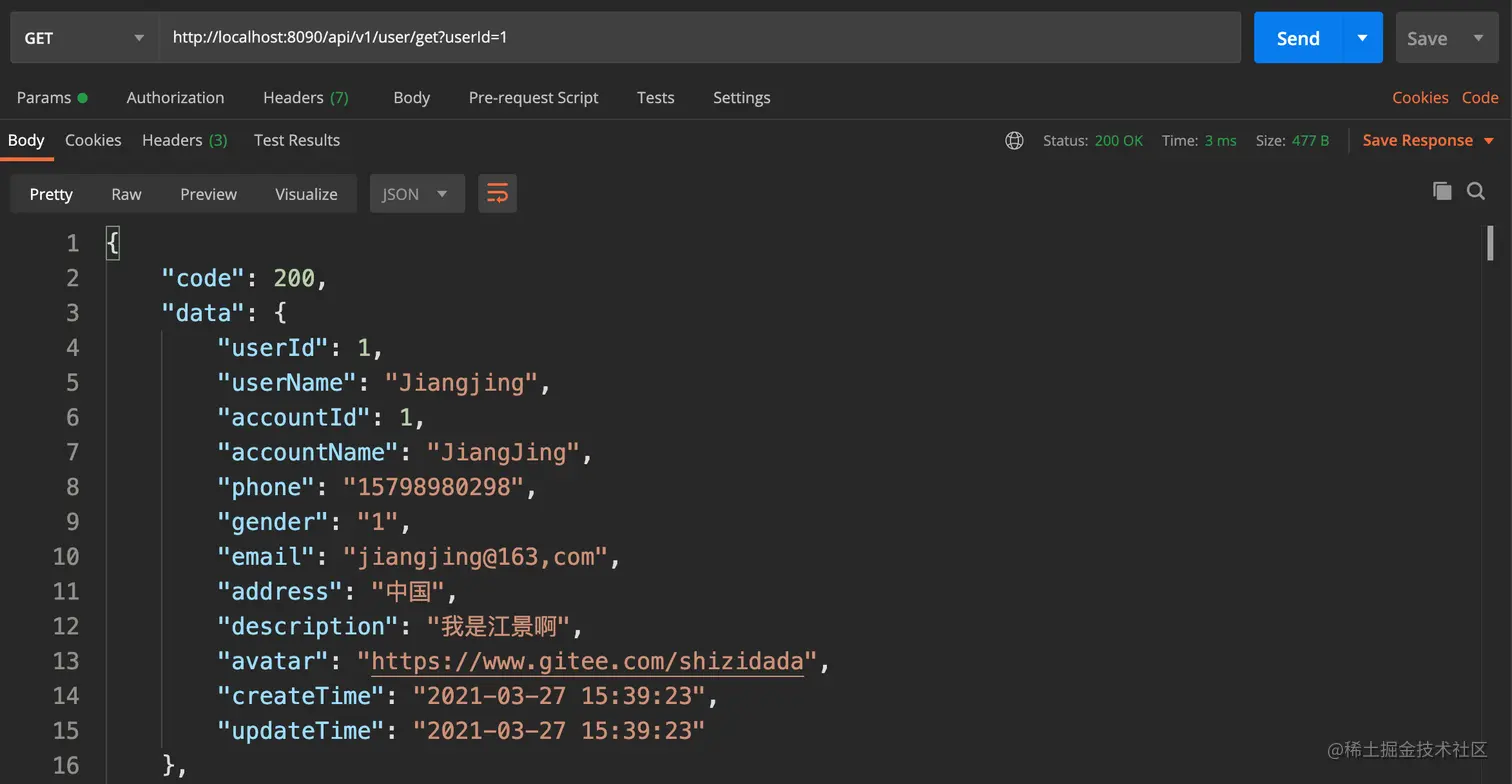Select the Visualize view mode
The height and width of the screenshot is (784, 1512).
pos(306,194)
